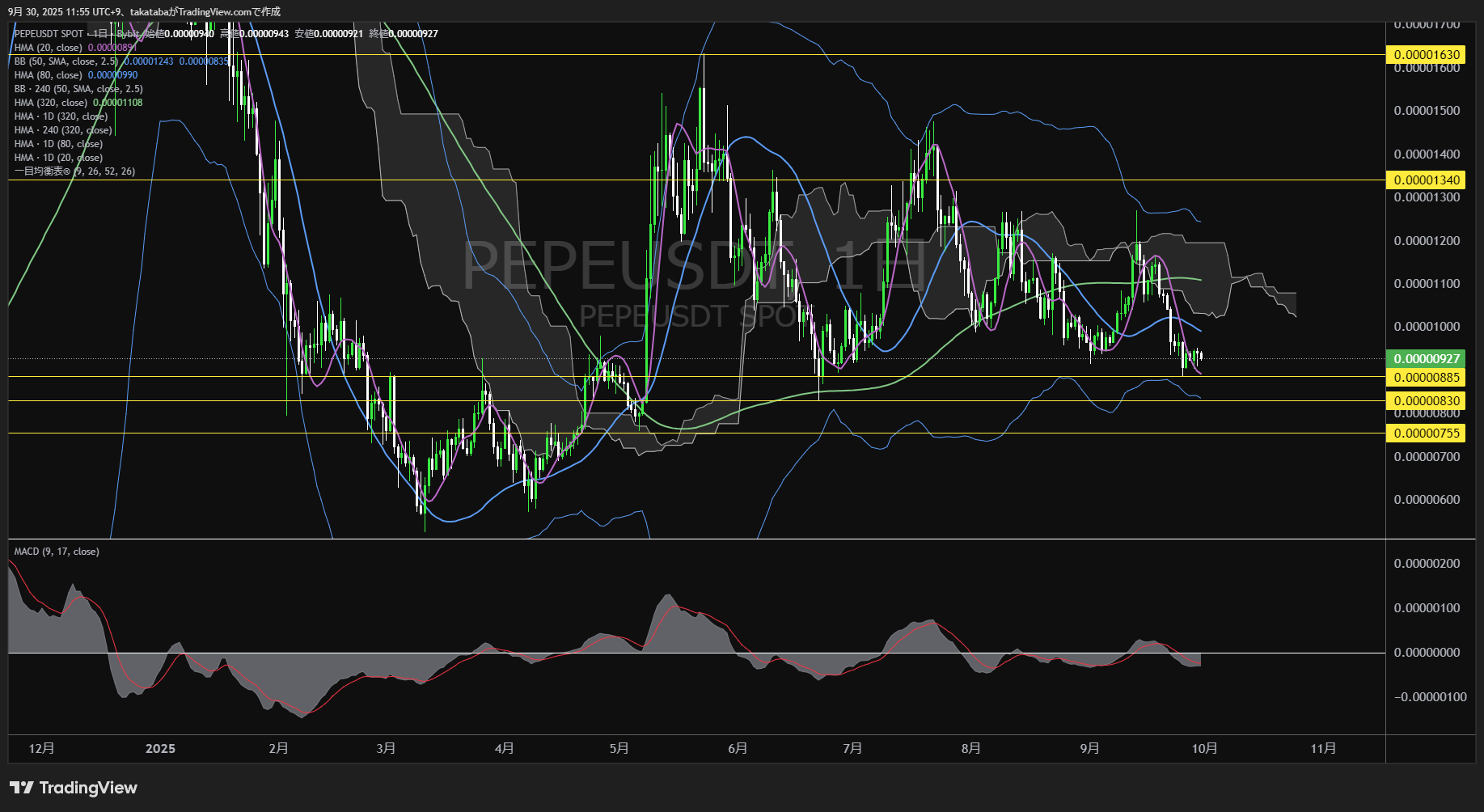Click the 4月 label on time axis
The height and width of the screenshot is (812, 1484).
click(x=504, y=749)
